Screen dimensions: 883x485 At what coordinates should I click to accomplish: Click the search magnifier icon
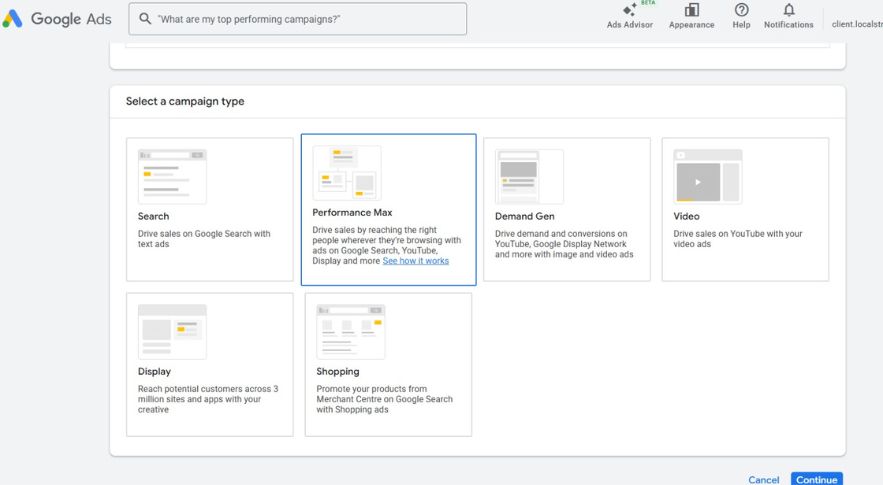(145, 19)
